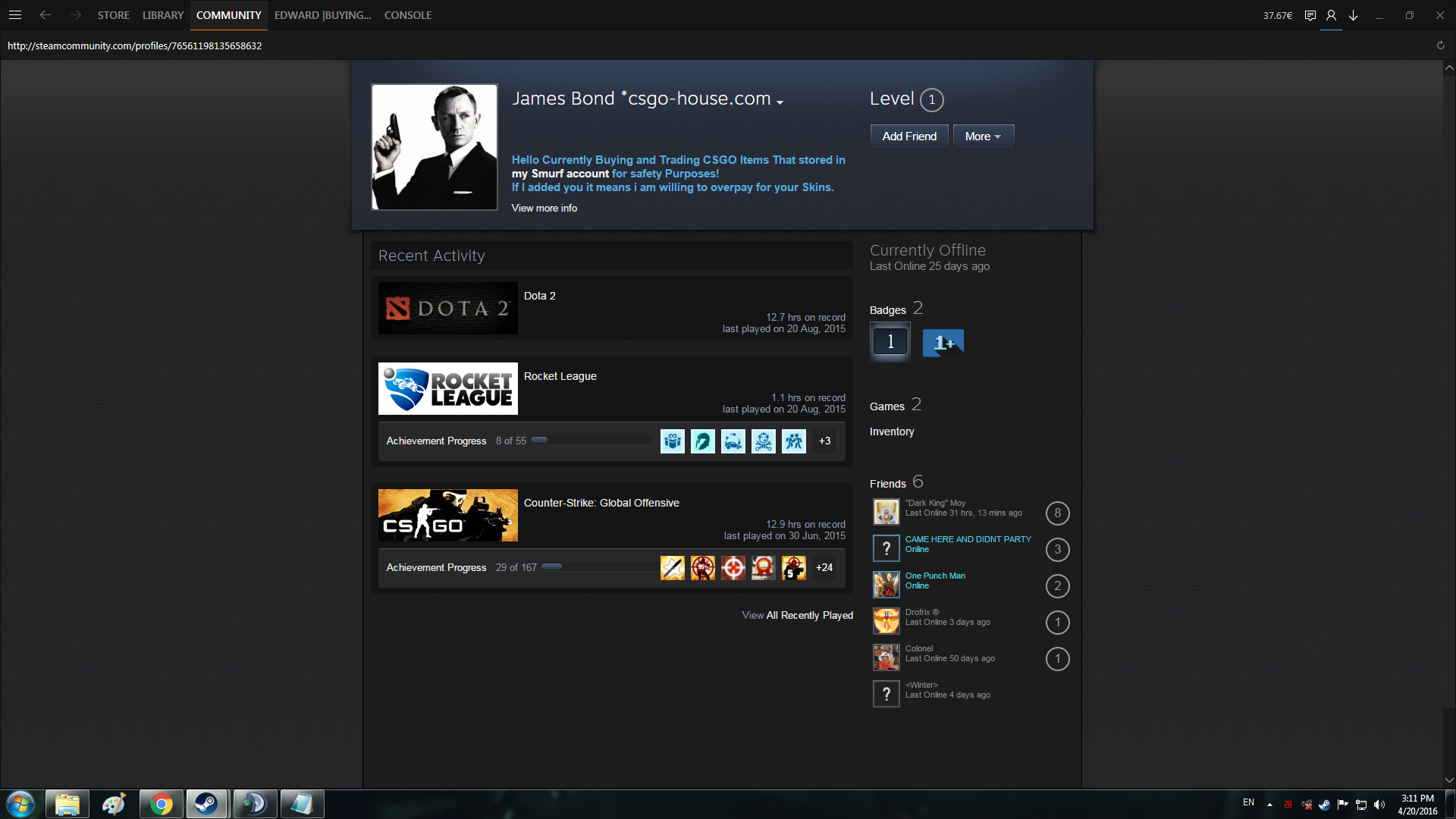The width and height of the screenshot is (1456, 819).
Task: Switch to the STORE tab
Action: (113, 15)
